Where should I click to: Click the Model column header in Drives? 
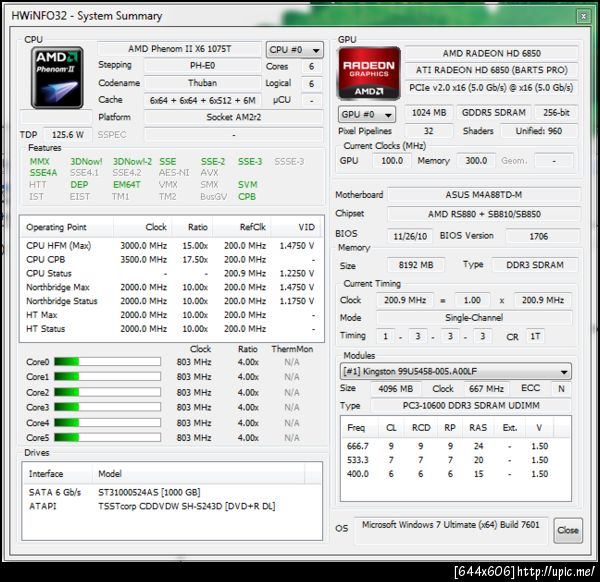(198, 474)
